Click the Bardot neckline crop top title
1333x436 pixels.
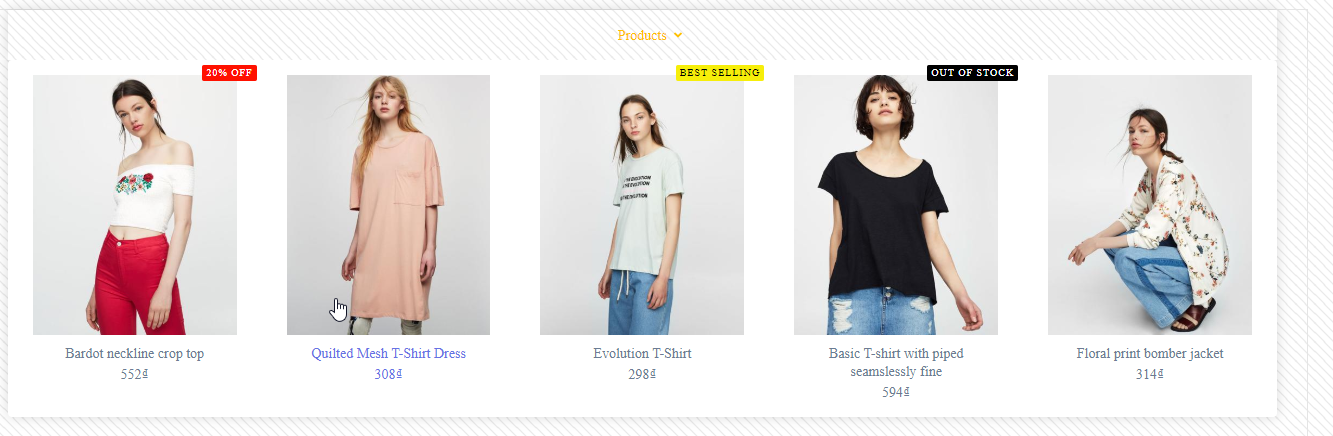click(135, 354)
